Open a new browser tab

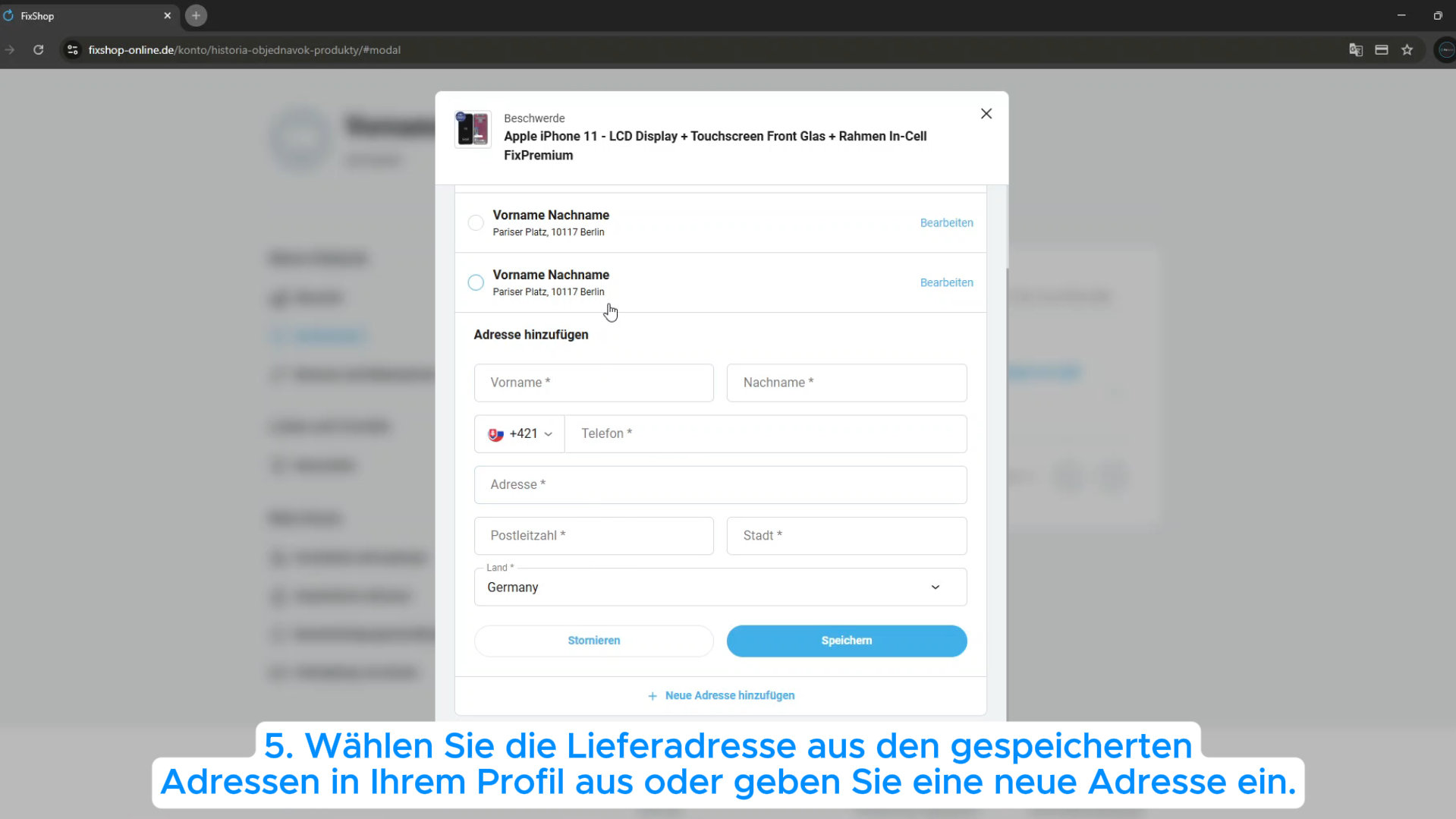coord(196,16)
